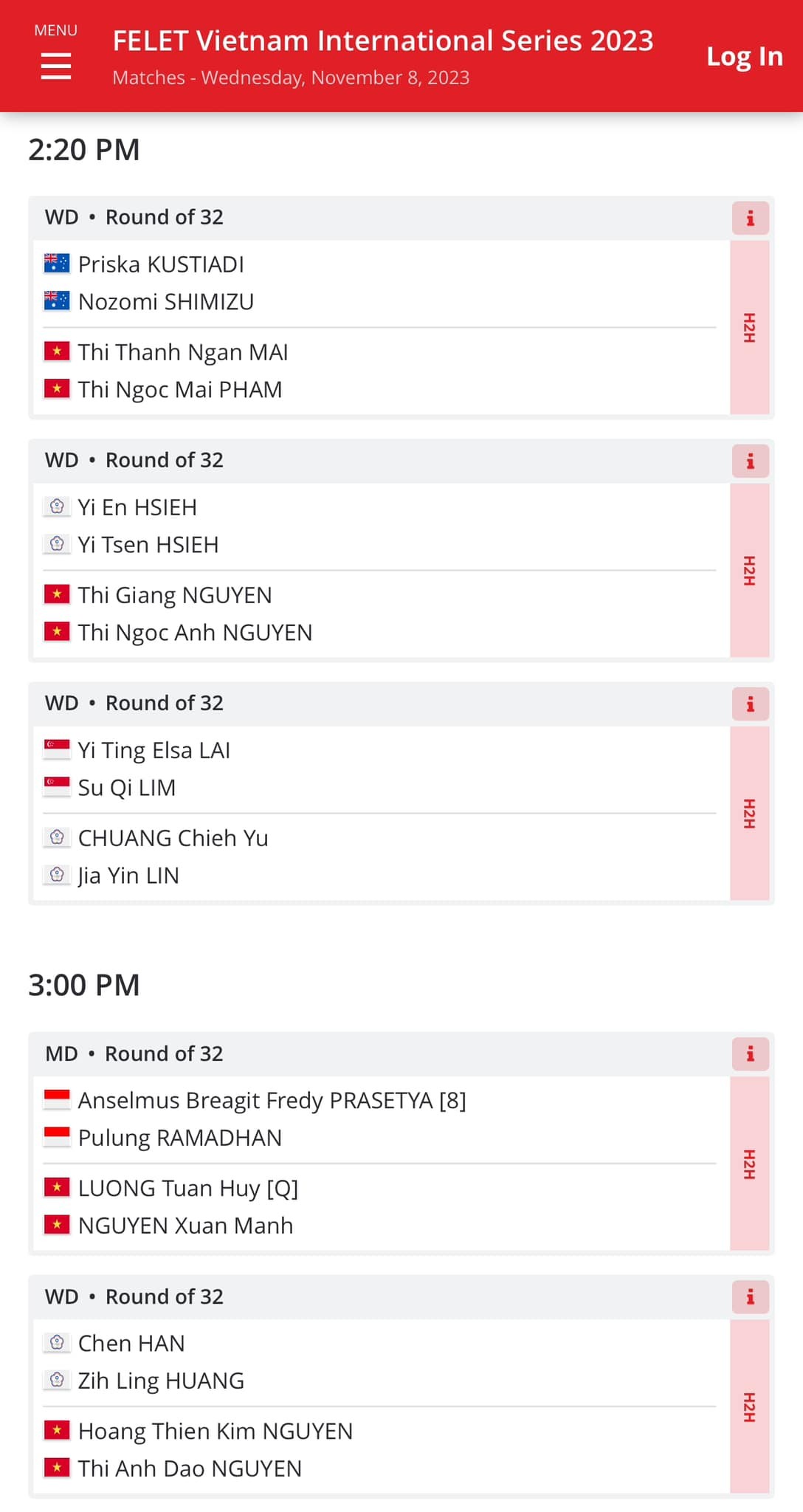Open player Zih Ling HUANG
Viewport: 803px width, 1512px height.
click(161, 1381)
